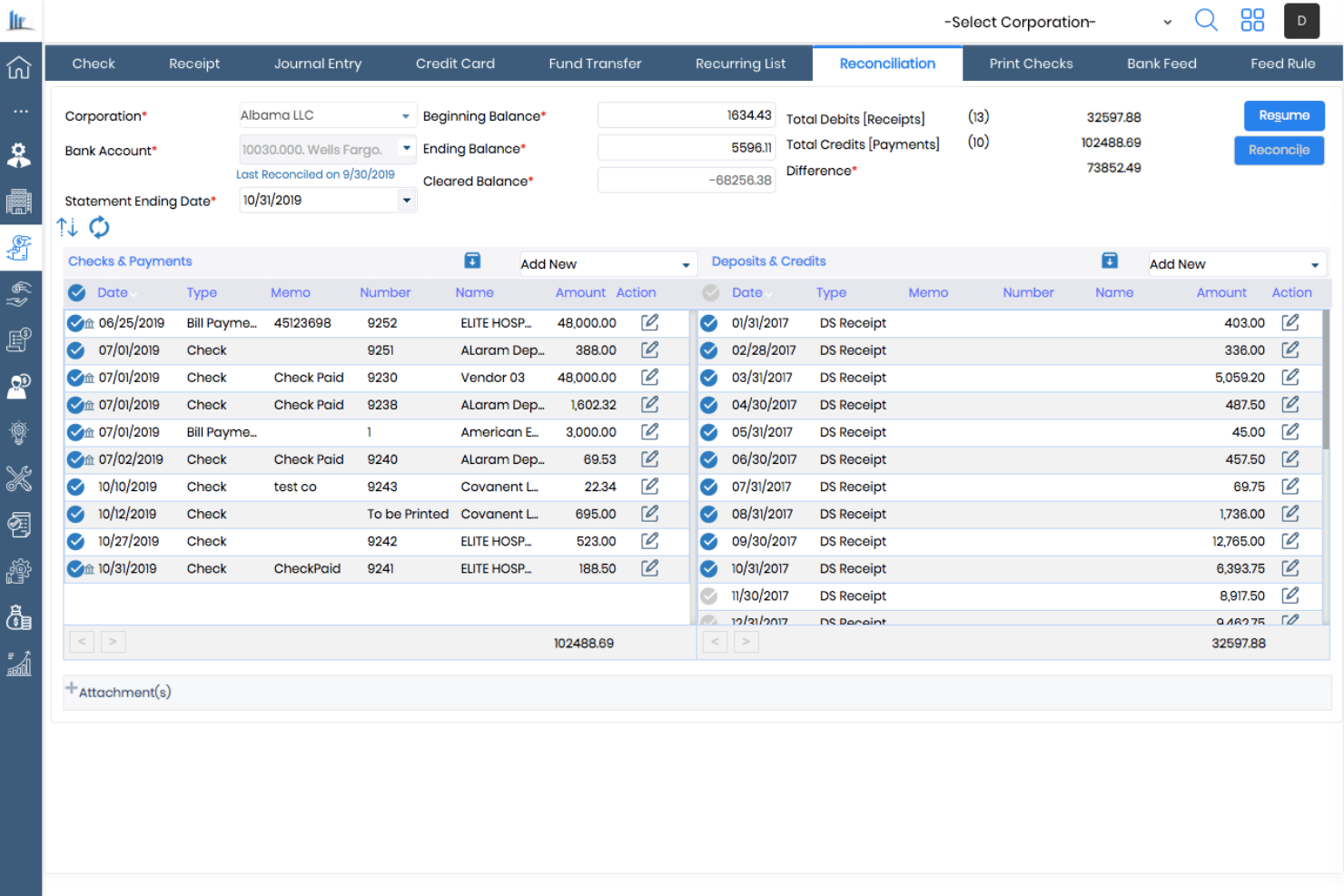Image resolution: width=1344 pixels, height=896 pixels.
Task: Toggle the select-all checkbox in Checks & Payments
Action: [x=75, y=292]
